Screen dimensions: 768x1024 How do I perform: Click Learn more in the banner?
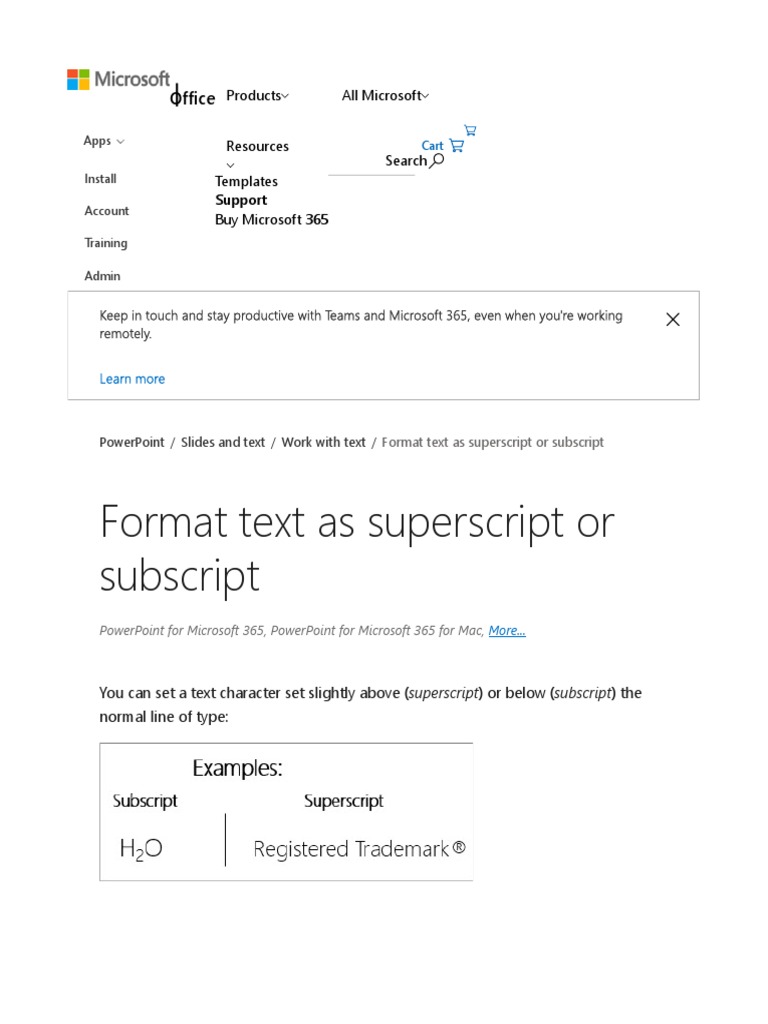tap(132, 379)
